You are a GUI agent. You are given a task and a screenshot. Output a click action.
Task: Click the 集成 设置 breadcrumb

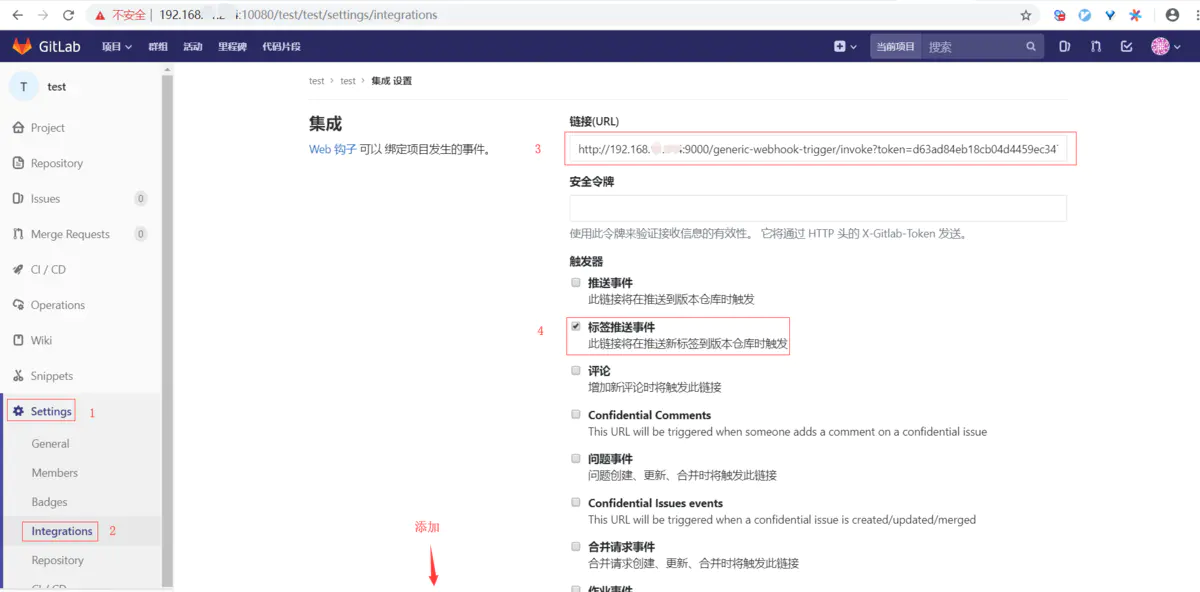pyautogui.click(x=391, y=81)
